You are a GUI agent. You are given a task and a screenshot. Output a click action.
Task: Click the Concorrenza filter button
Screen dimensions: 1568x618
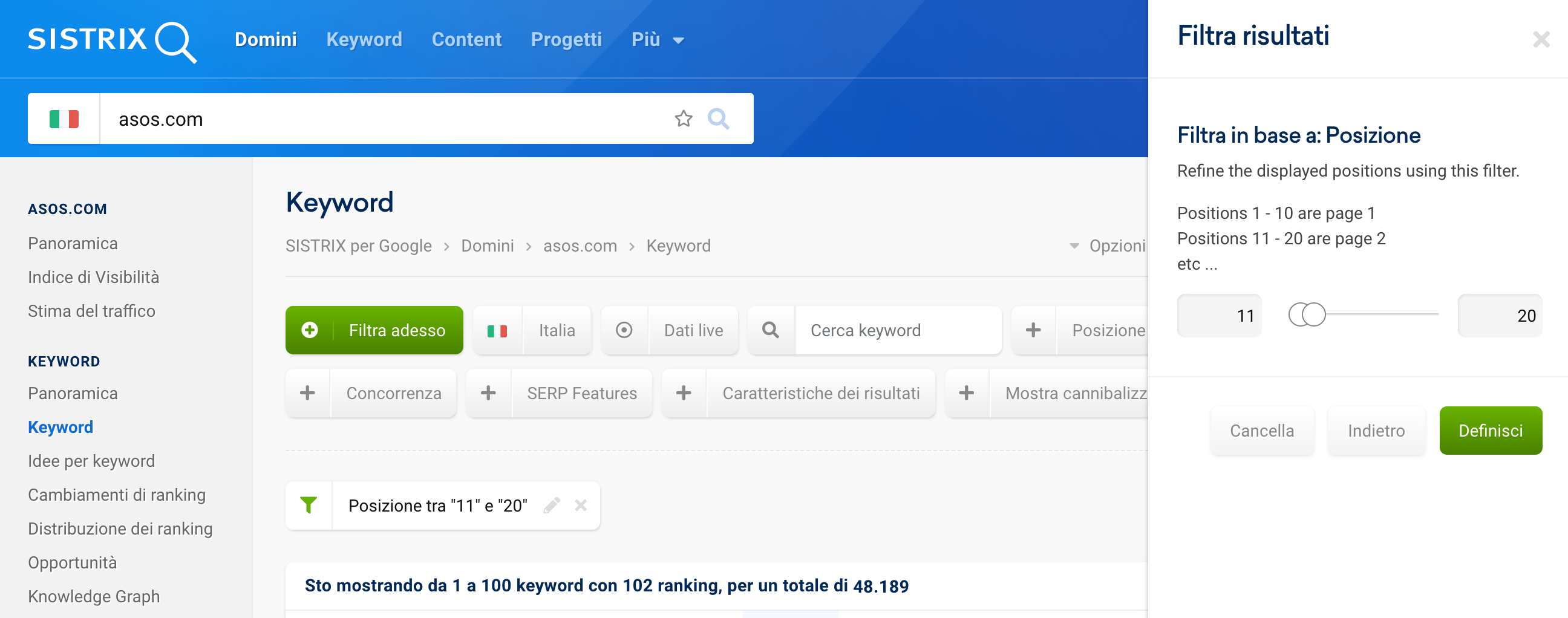[x=371, y=393]
